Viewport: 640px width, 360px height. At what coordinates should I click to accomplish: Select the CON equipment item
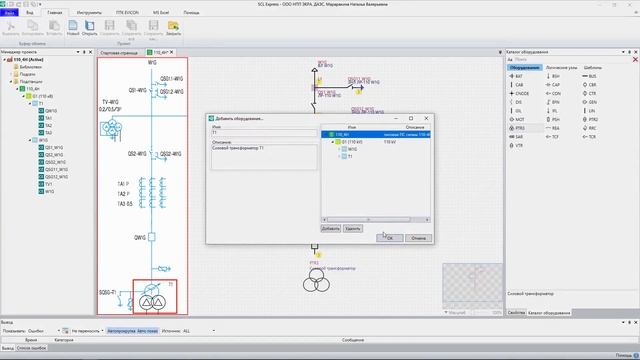tap(553, 93)
